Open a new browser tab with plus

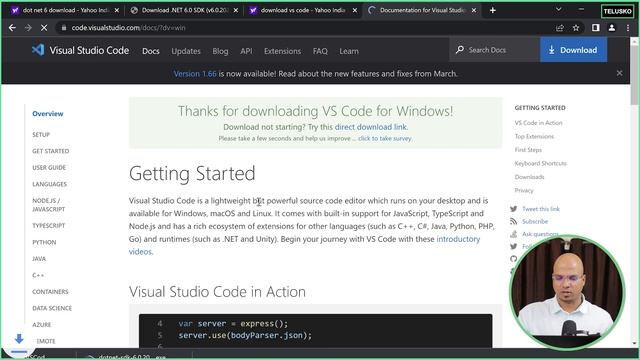point(493,10)
